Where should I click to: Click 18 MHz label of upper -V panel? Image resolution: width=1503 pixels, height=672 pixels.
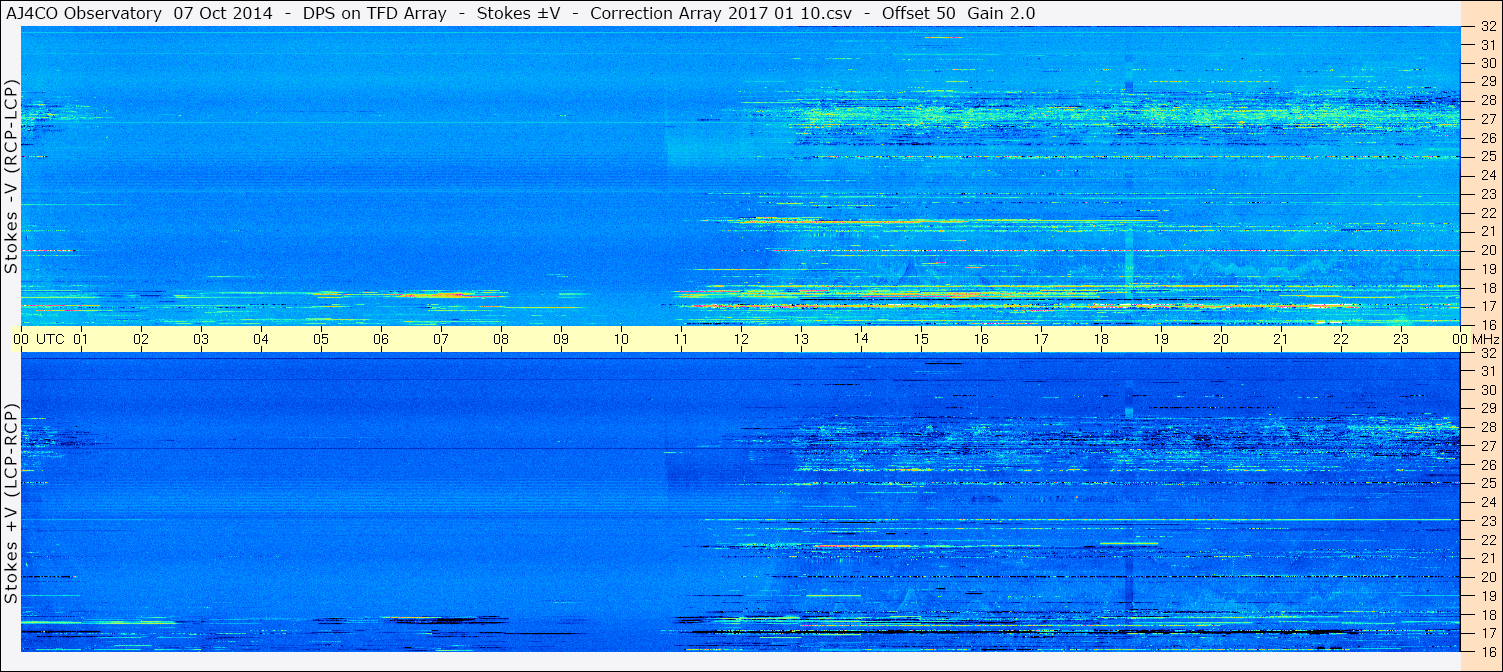point(1488,288)
